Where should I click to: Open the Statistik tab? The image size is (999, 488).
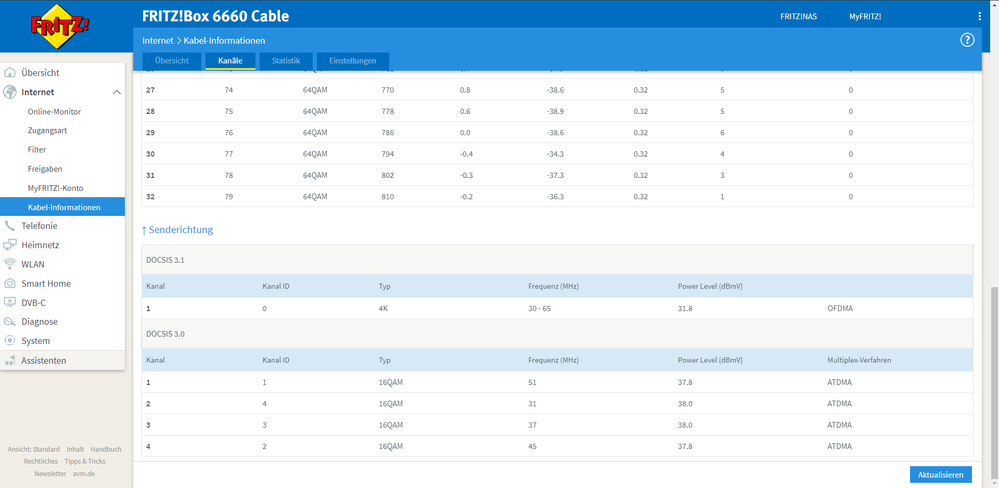point(285,61)
